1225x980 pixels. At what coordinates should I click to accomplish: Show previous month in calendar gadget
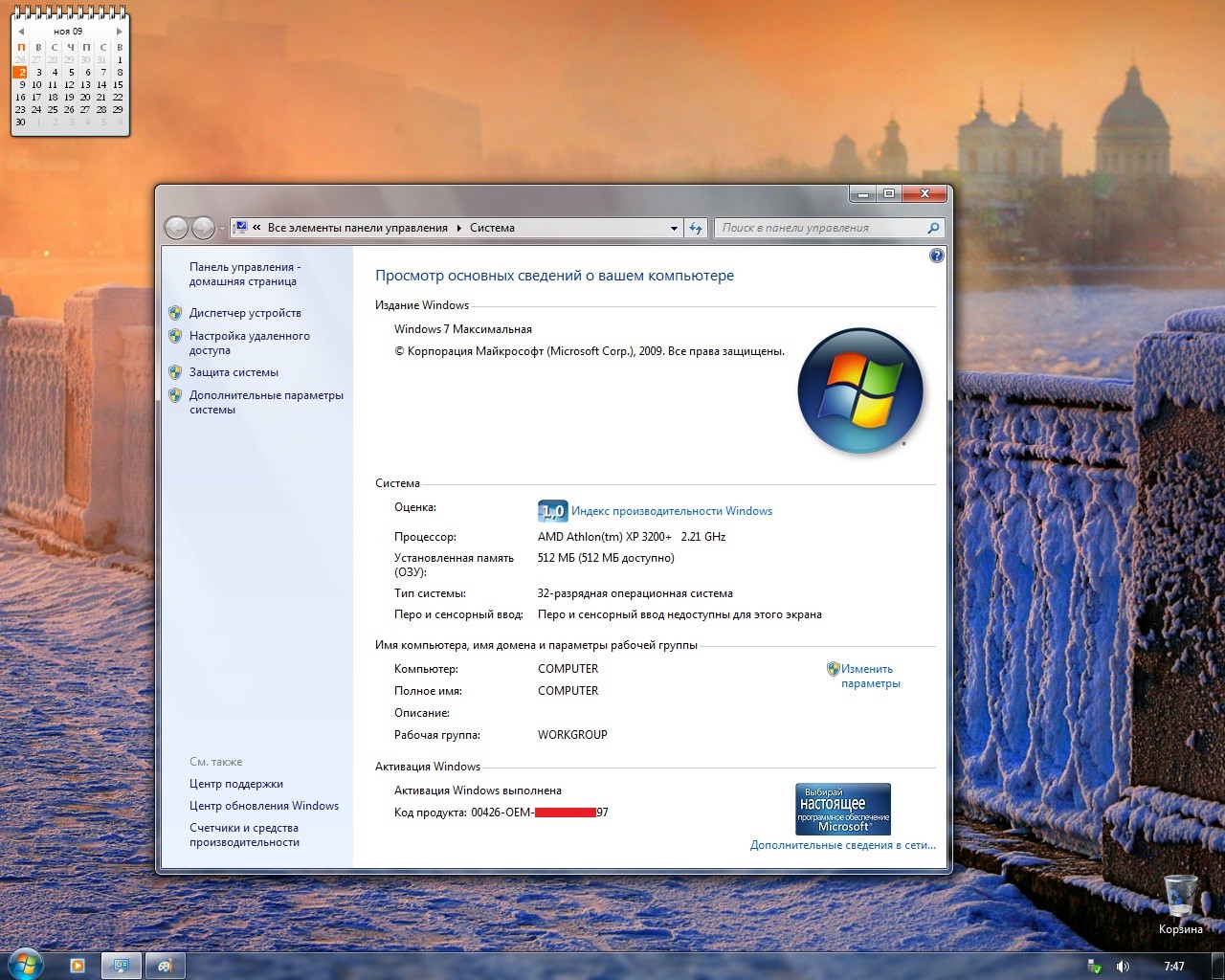21,32
